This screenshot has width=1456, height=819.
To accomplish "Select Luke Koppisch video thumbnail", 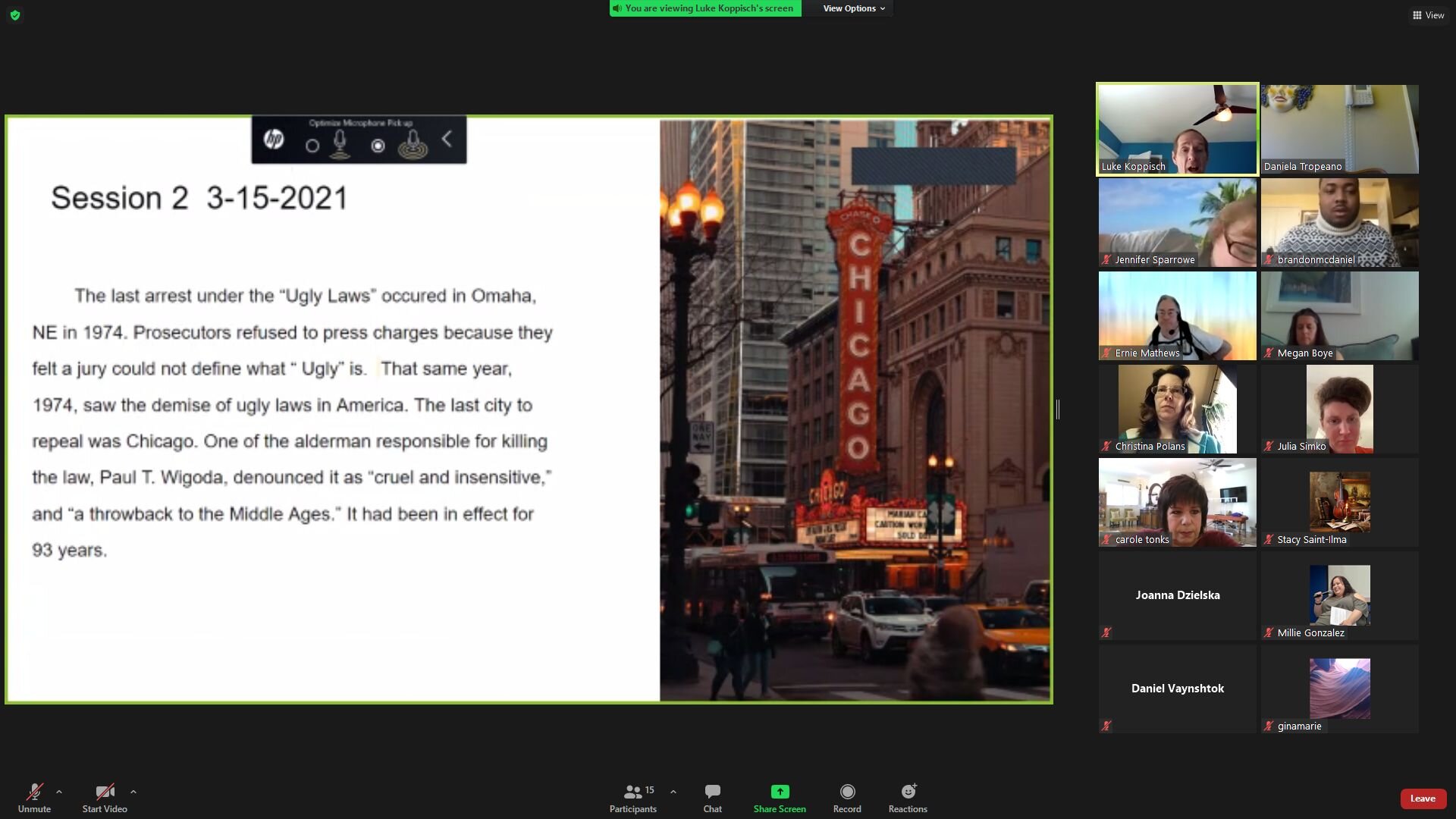I will click(x=1178, y=129).
